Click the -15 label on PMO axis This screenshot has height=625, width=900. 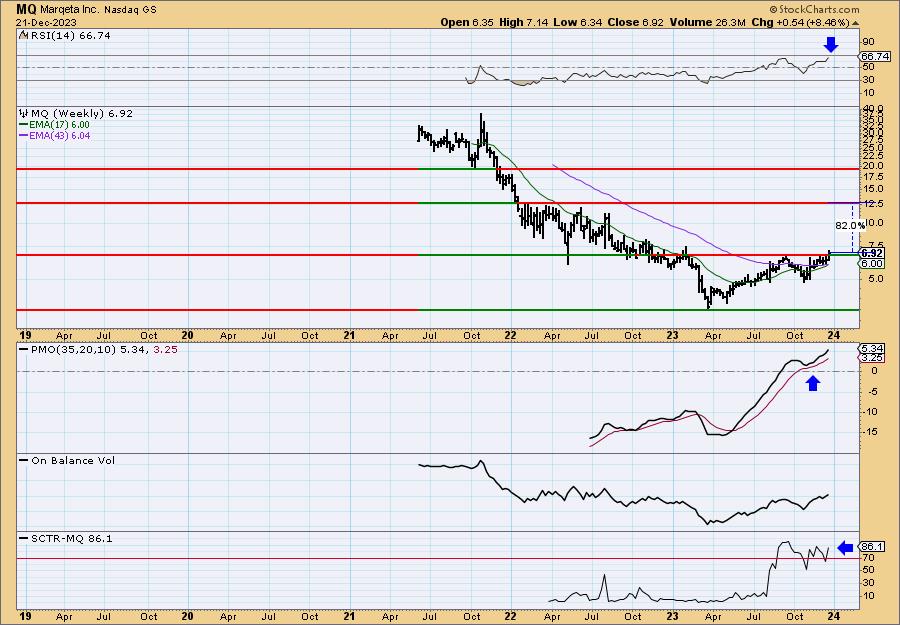pyautogui.click(x=870, y=432)
